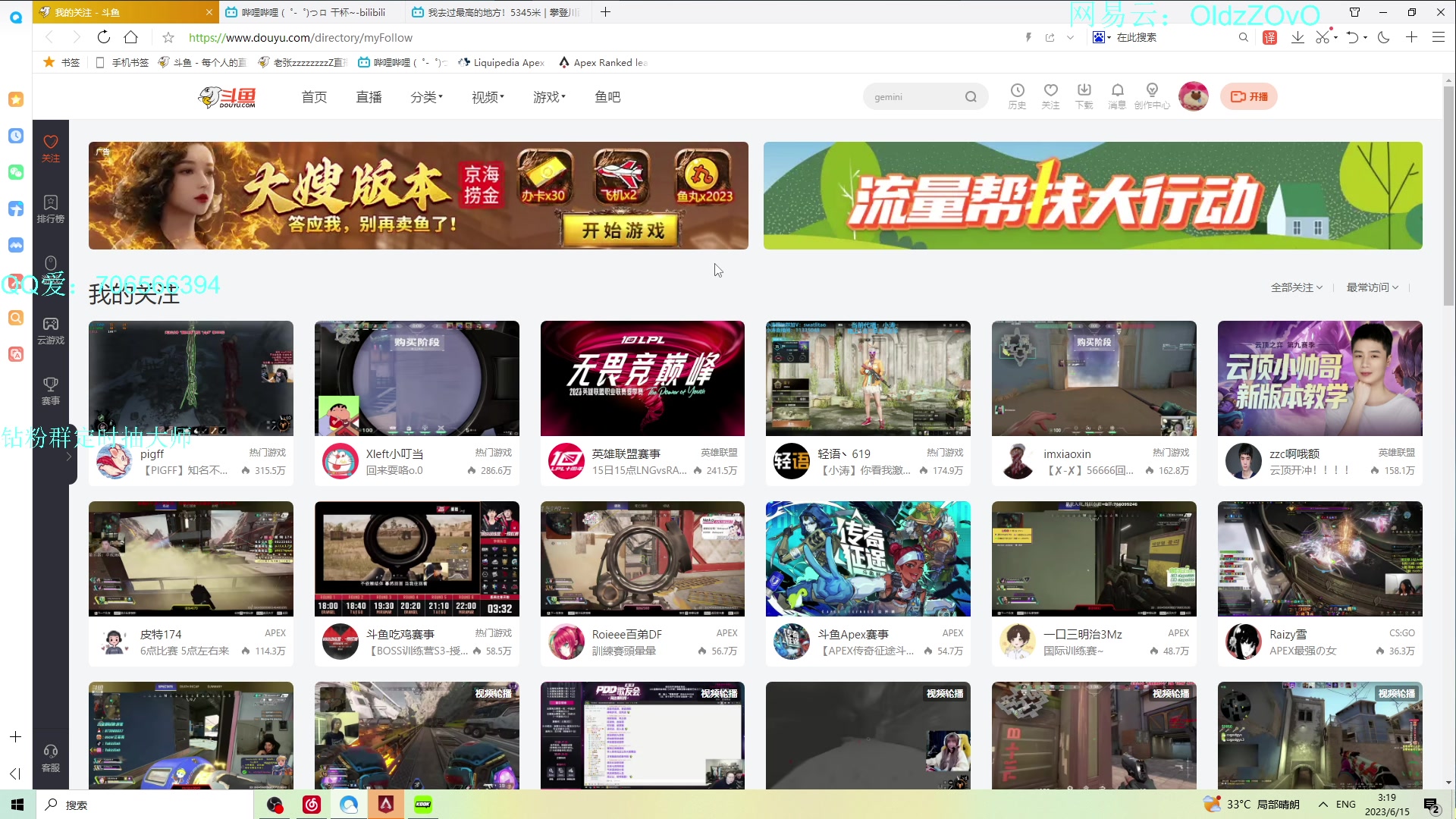Reload the page with refresh icon
1456x819 pixels.
(104, 37)
